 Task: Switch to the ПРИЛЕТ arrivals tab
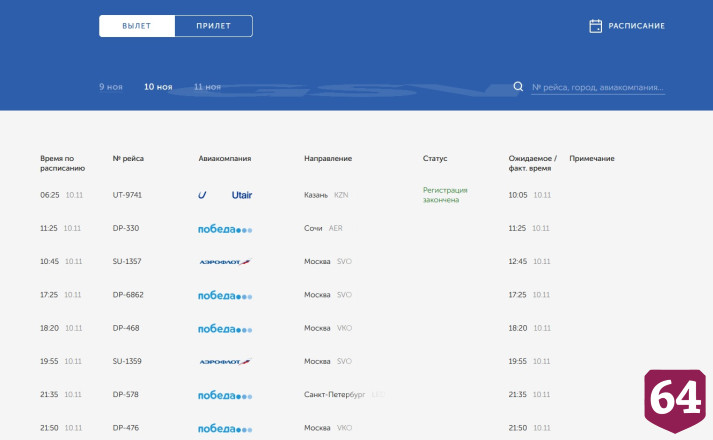pyautogui.click(x=214, y=26)
